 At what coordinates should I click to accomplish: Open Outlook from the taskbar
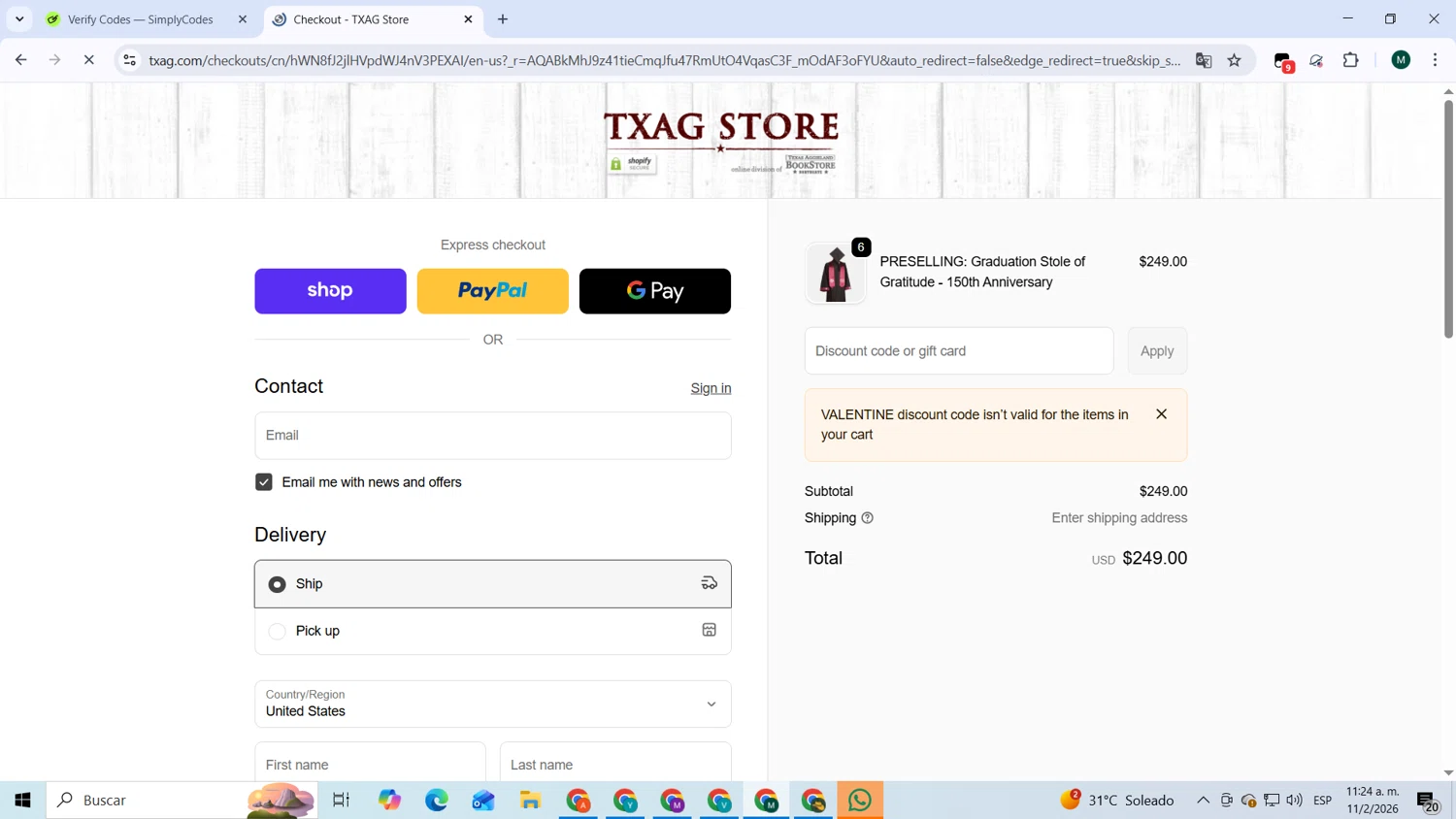tap(483, 800)
